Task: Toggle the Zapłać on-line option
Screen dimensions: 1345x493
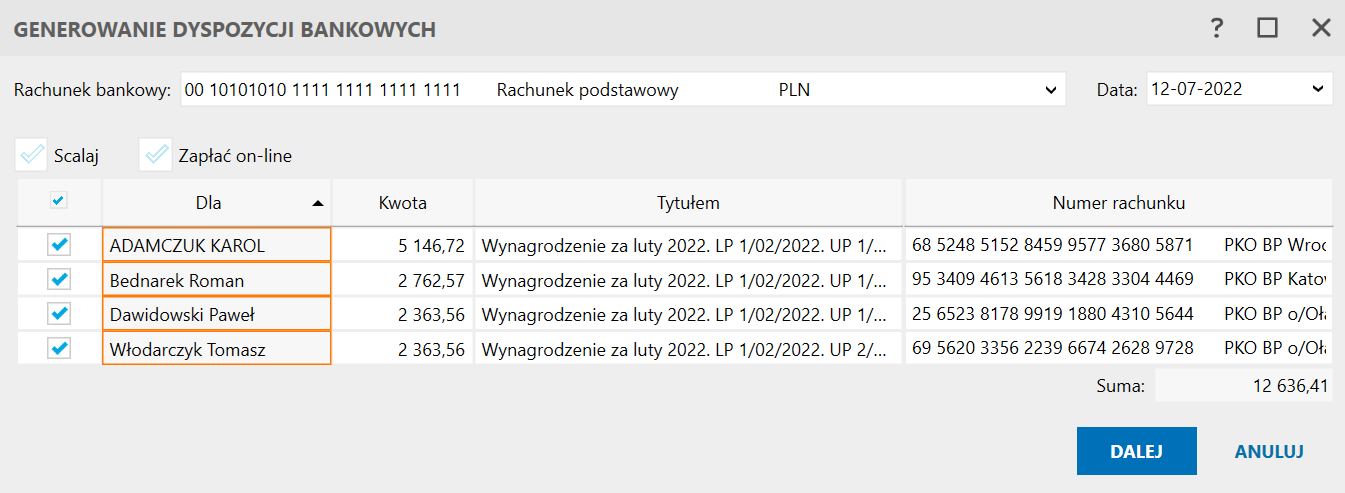Action: click(x=156, y=155)
